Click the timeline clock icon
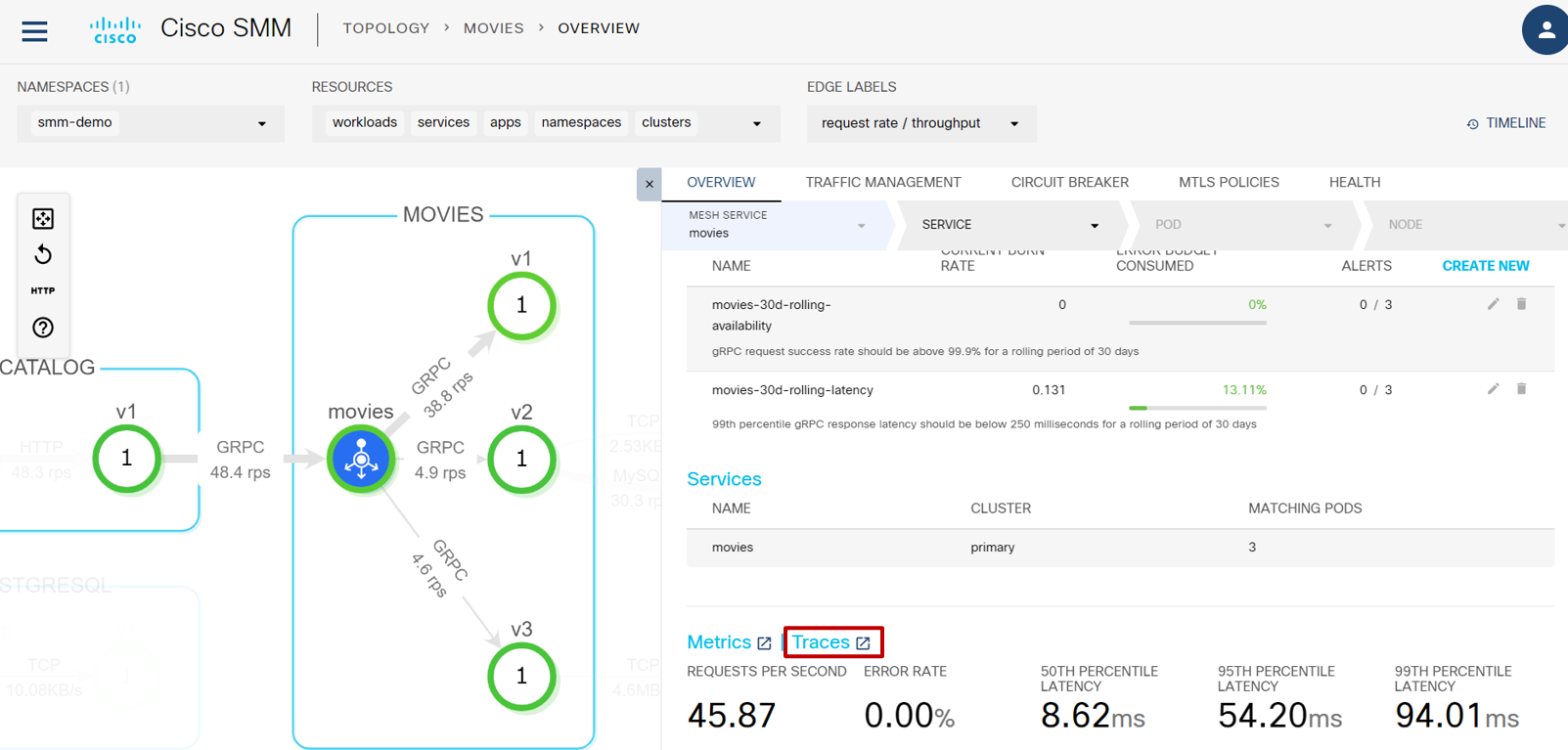The image size is (1568, 750). point(1472,124)
